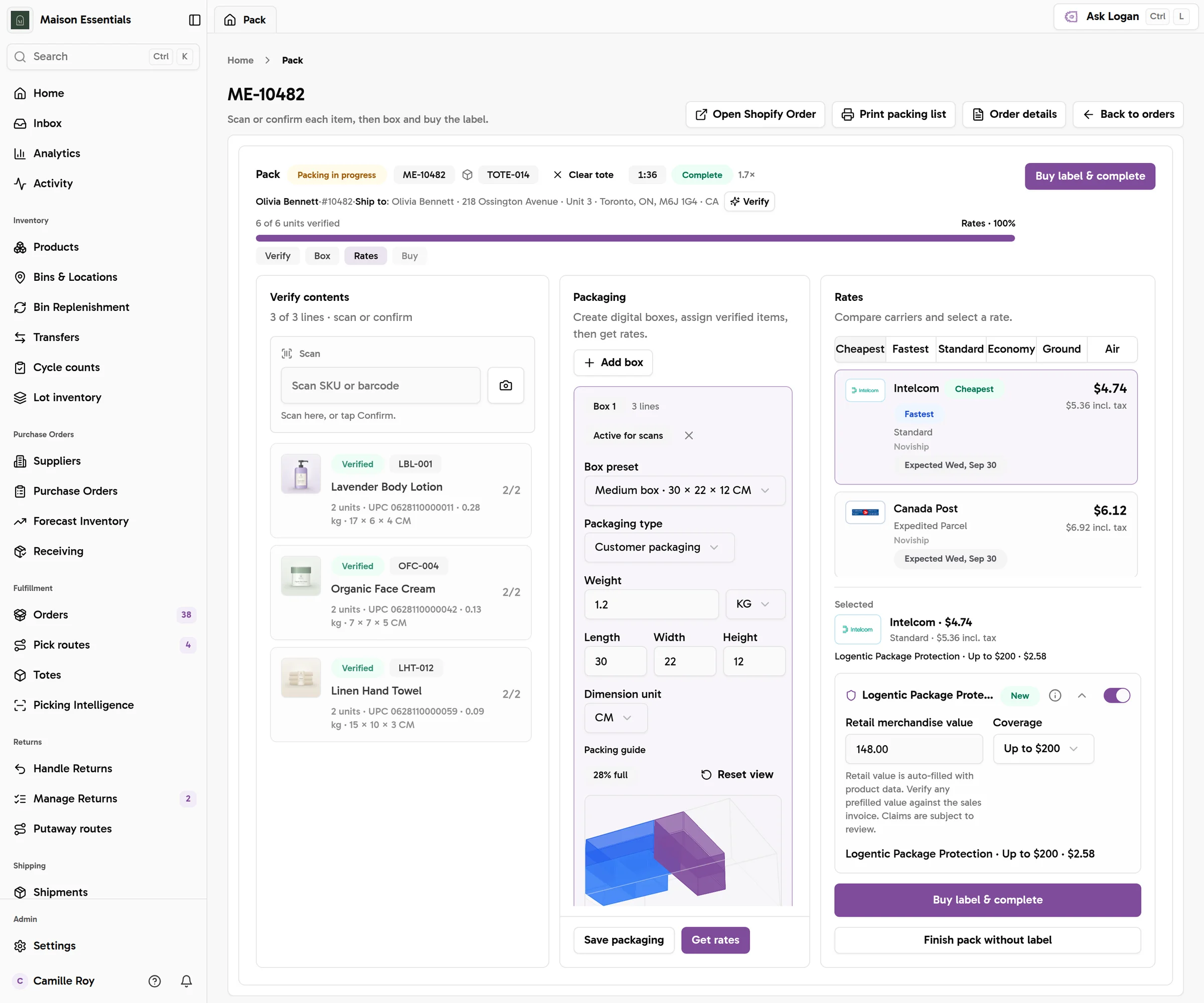Open Receiving page
Viewport: 1204px width, 1003px height.
point(103,551)
